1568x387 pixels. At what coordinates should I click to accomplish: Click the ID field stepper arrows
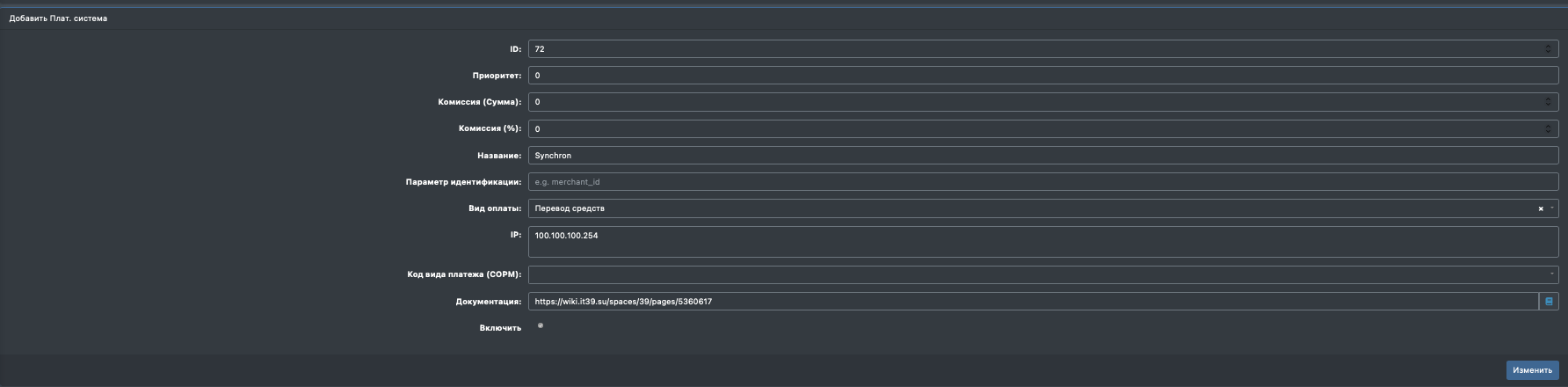[1548, 49]
